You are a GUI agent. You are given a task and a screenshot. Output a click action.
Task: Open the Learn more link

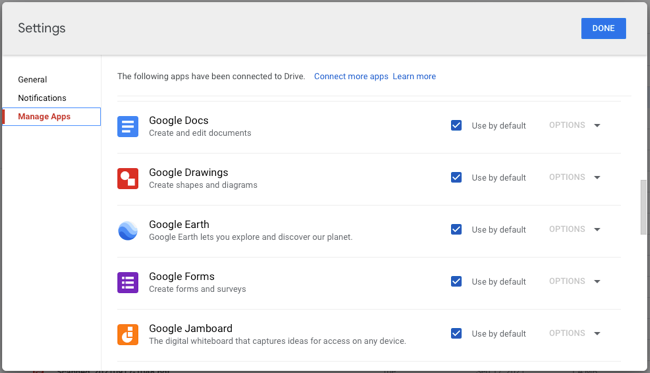[414, 76]
